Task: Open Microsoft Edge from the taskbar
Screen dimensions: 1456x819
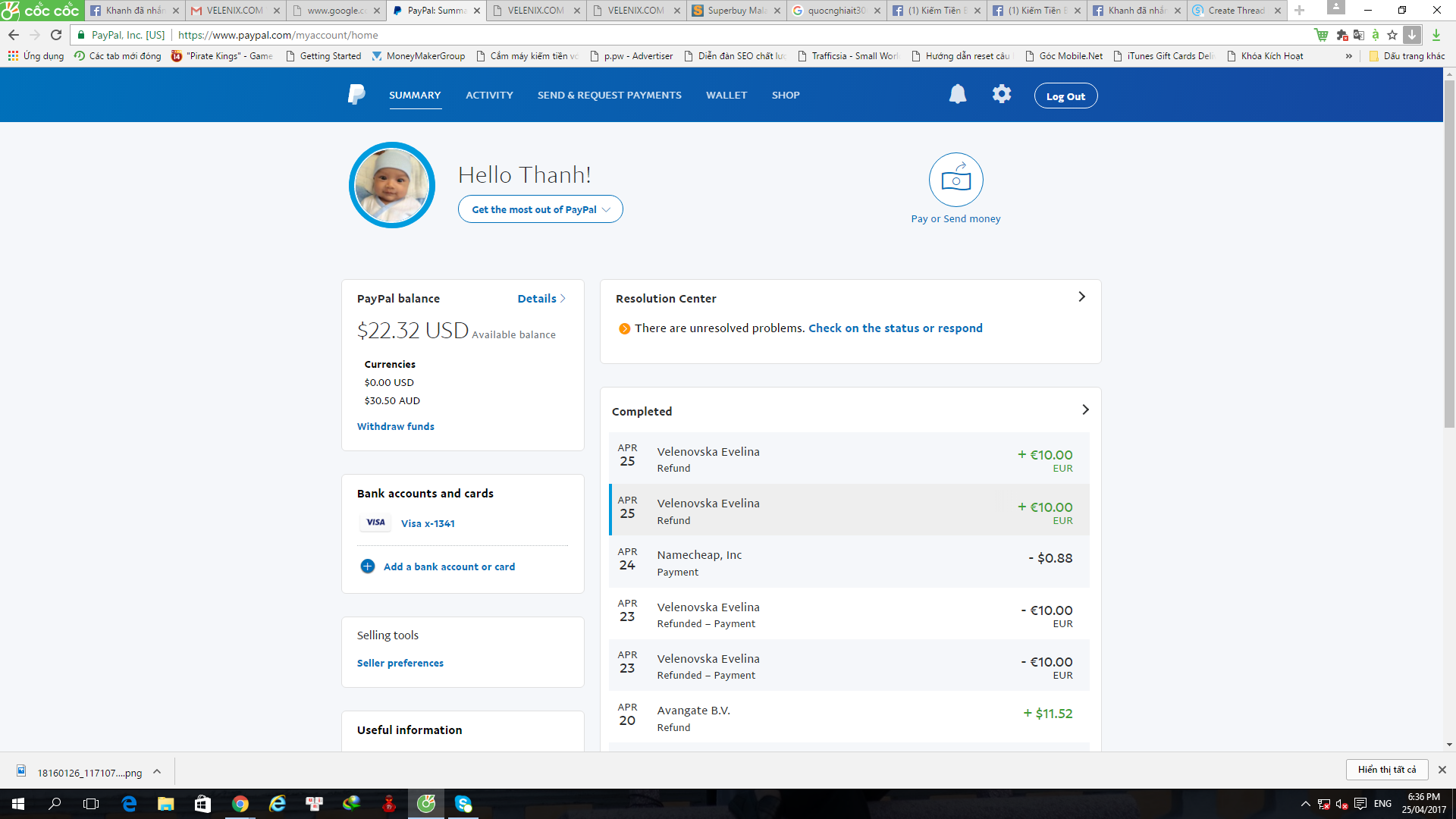Action: [129, 804]
